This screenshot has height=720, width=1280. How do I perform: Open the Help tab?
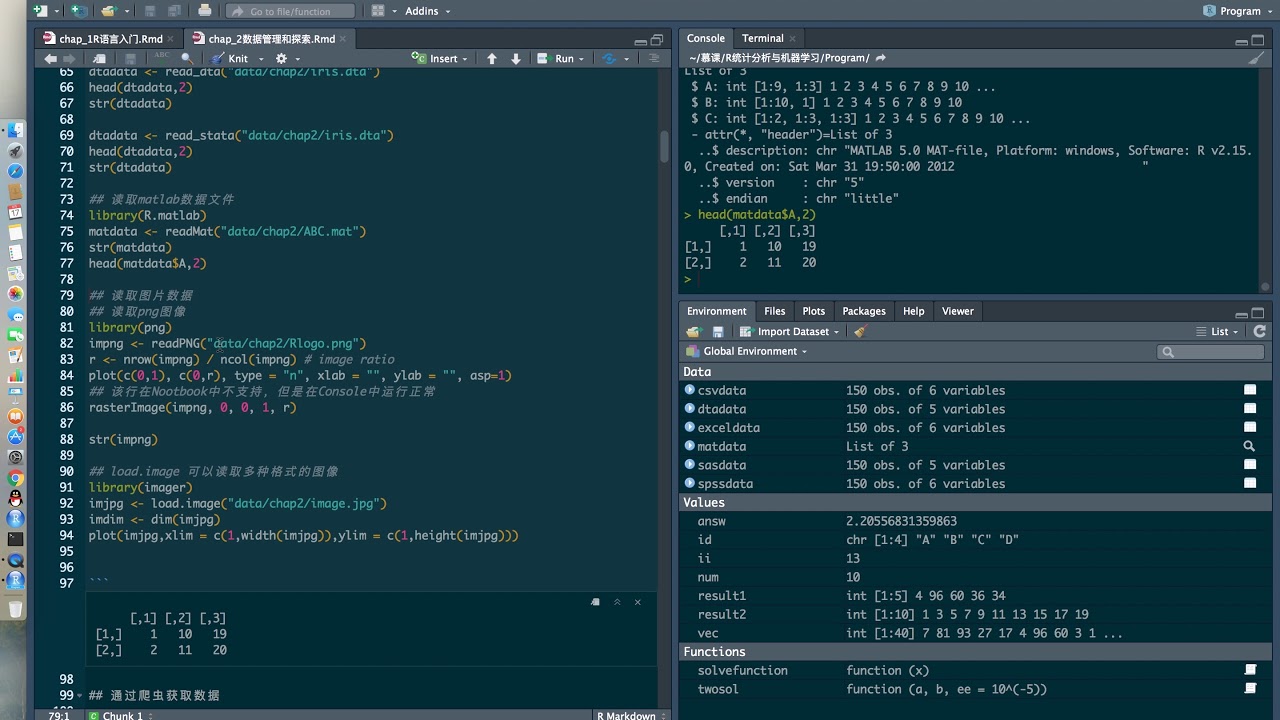click(x=914, y=311)
